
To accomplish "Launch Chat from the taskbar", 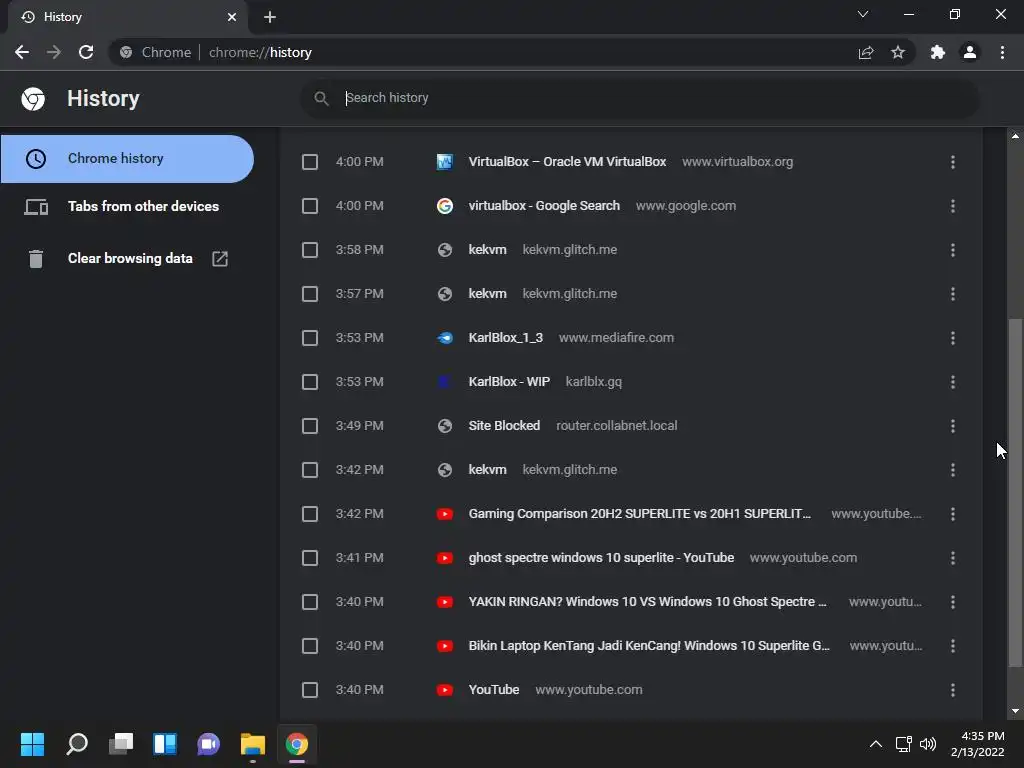I will pos(208,744).
